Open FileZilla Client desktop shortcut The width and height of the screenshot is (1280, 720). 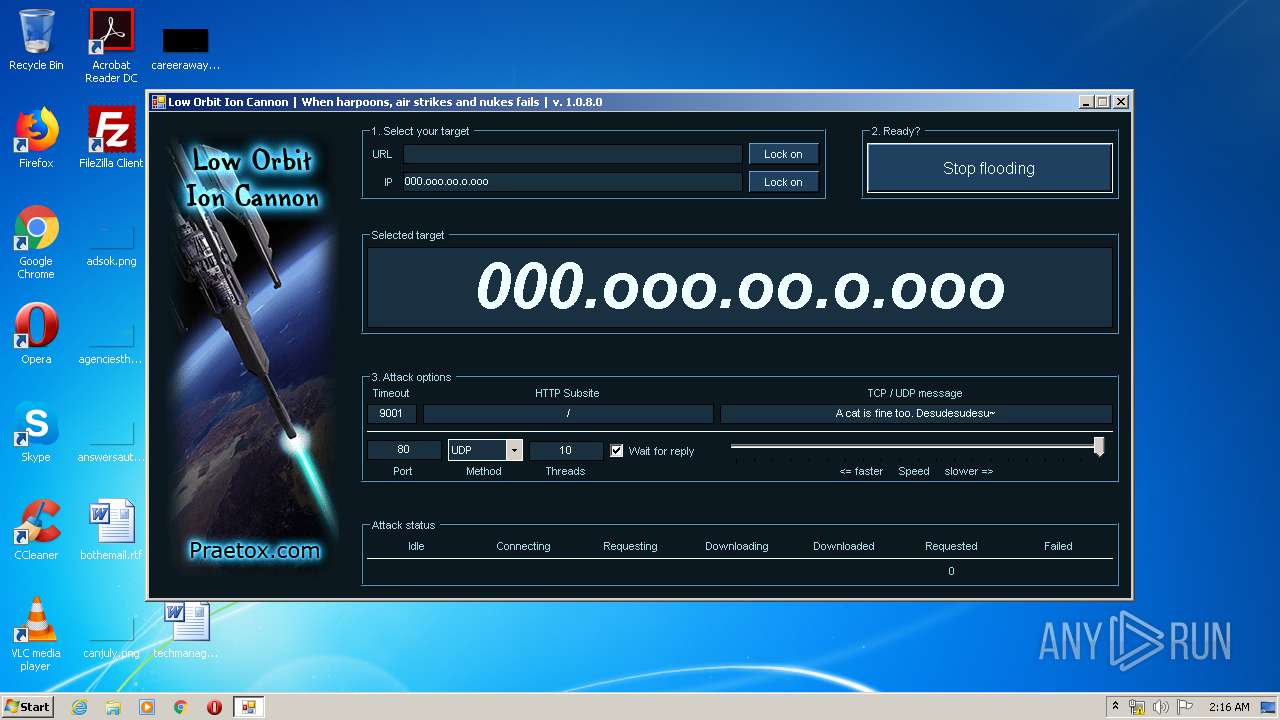click(x=111, y=138)
